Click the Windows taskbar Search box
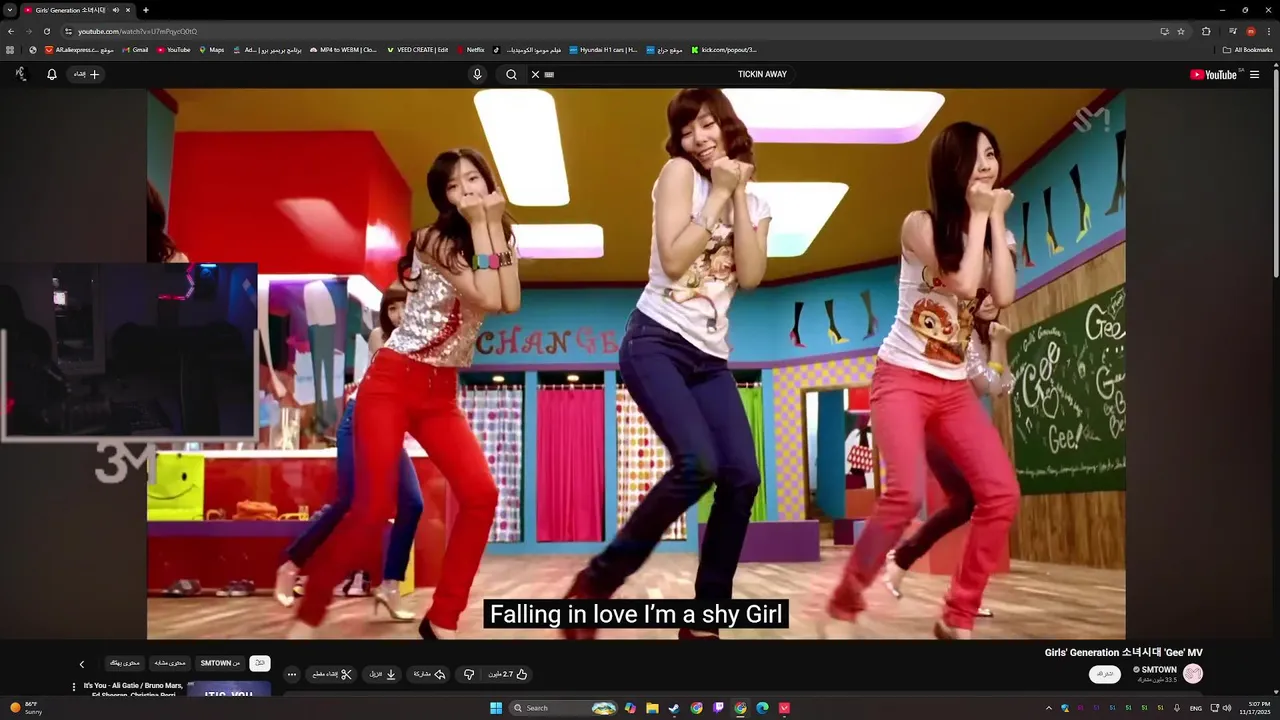This screenshot has height=720, width=1280. coord(565,708)
